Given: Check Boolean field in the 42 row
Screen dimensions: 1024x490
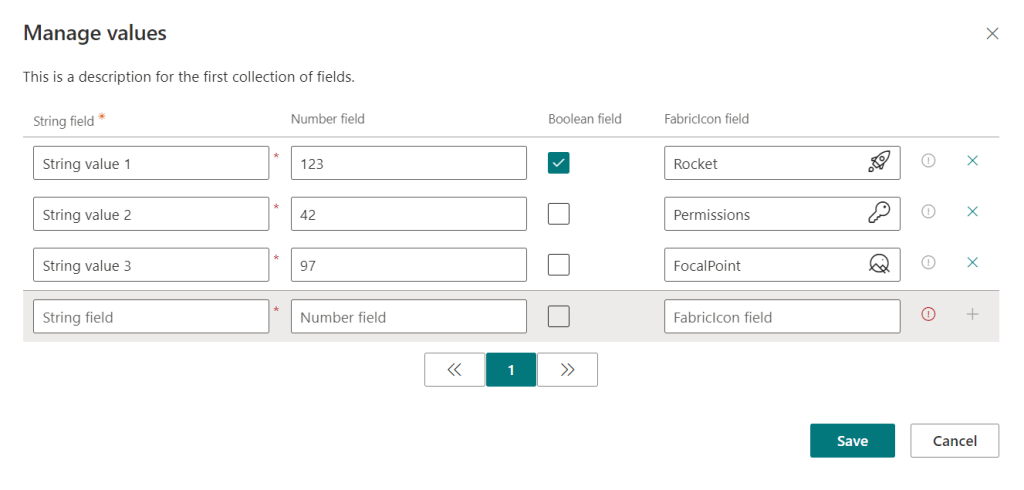Looking at the screenshot, I should (559, 214).
